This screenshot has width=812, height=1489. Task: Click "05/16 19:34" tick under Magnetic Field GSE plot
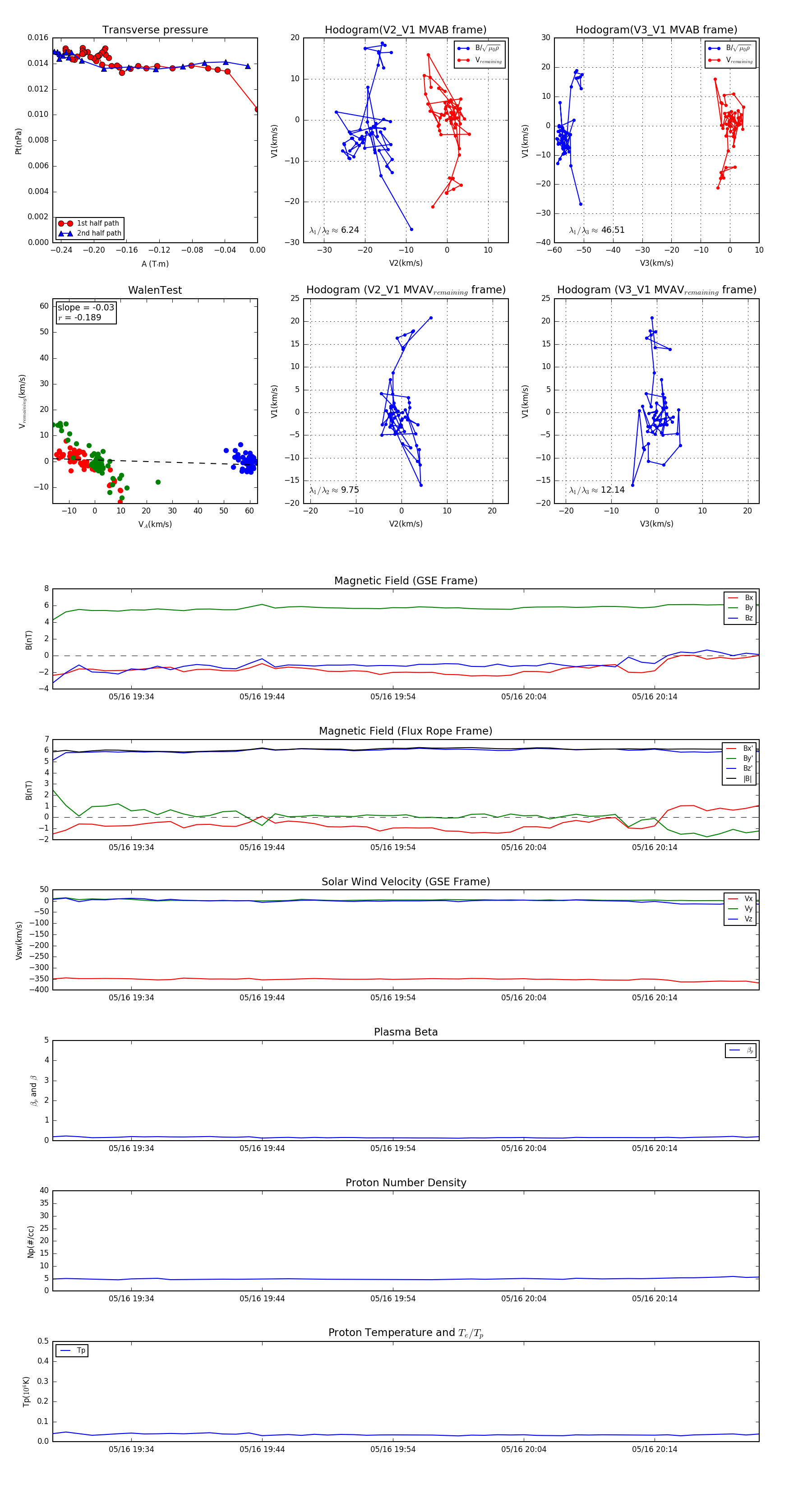(131, 697)
